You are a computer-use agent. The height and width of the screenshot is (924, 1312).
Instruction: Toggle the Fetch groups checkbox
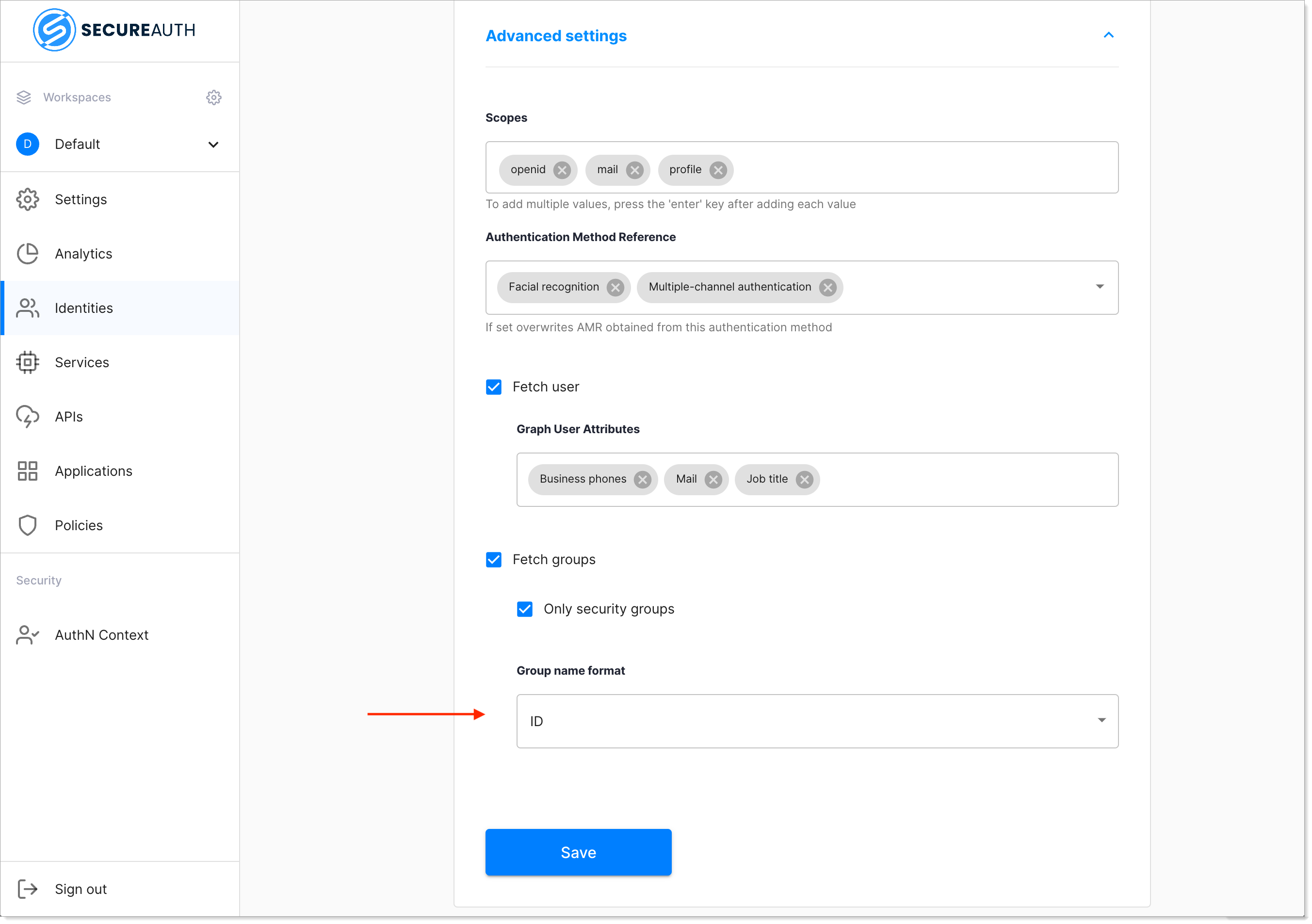click(493, 558)
